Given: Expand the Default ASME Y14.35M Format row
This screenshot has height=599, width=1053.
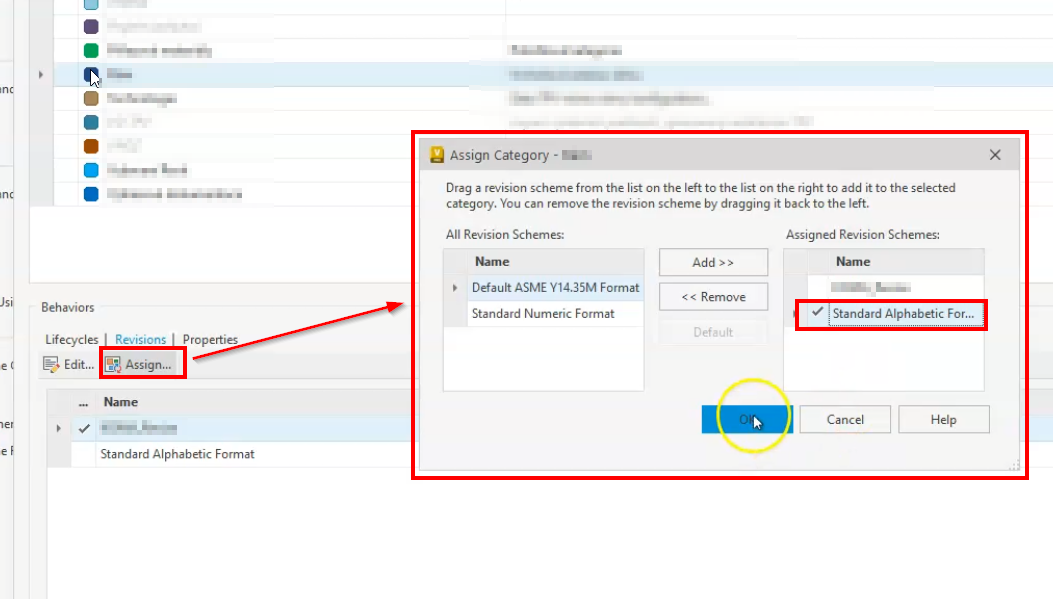Looking at the screenshot, I should 454,287.
